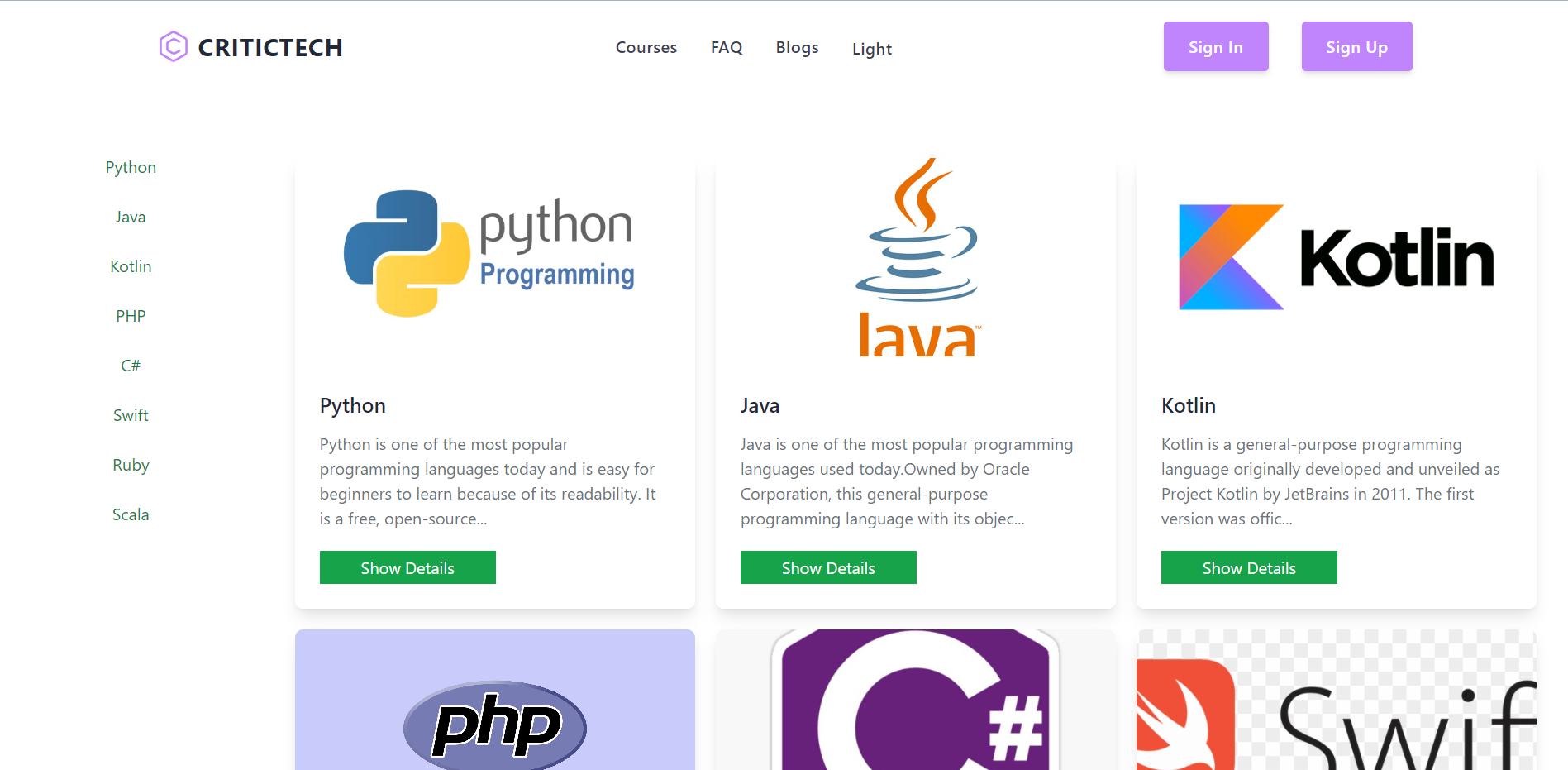Click the Java course description text
Screen dimensions: 1568x770
click(x=907, y=481)
